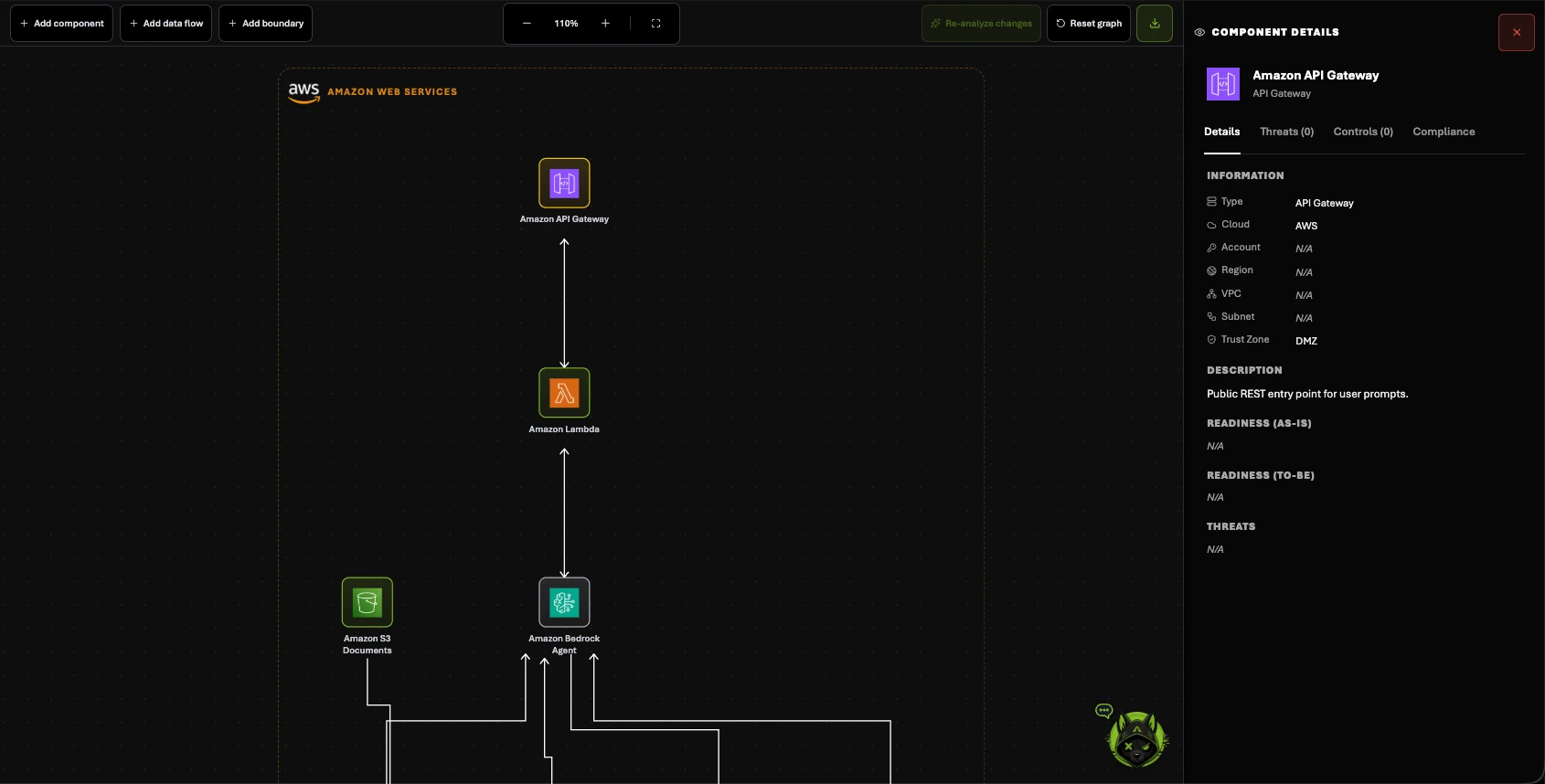Click the Account field N/A value

(x=1304, y=249)
